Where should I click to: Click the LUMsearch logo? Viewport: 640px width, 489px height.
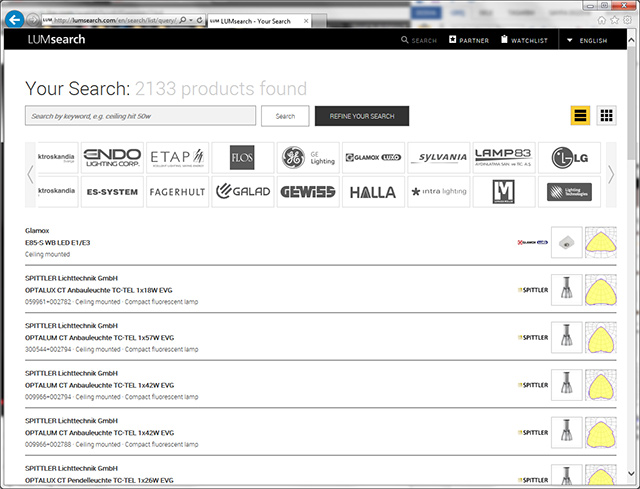(56, 40)
